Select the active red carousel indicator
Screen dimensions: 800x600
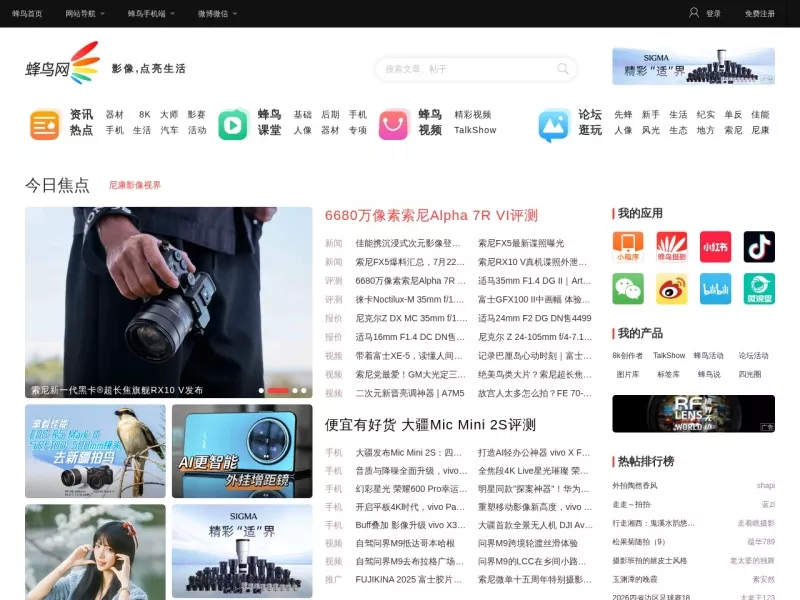(278, 390)
